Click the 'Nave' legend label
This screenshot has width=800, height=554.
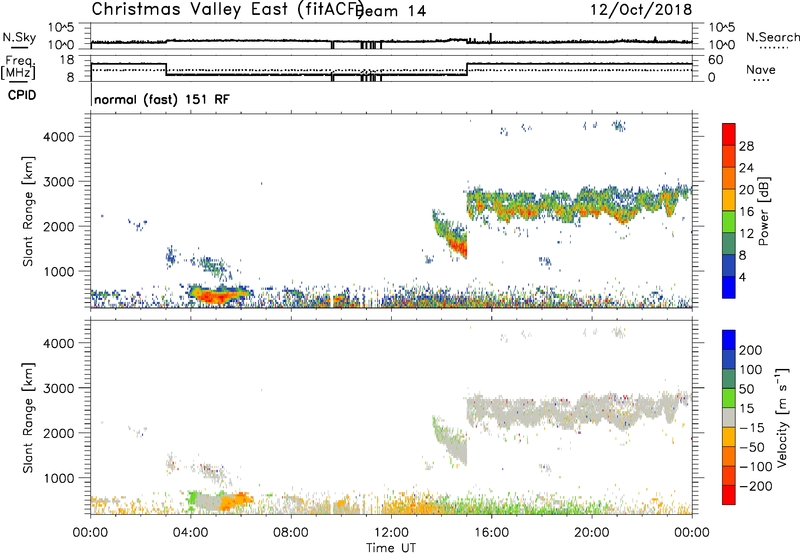coord(761,69)
